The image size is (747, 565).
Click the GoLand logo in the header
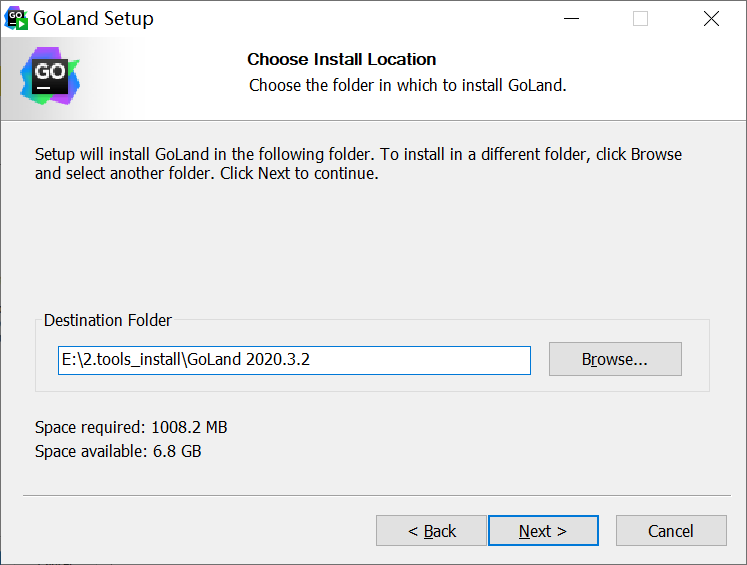click(49, 75)
